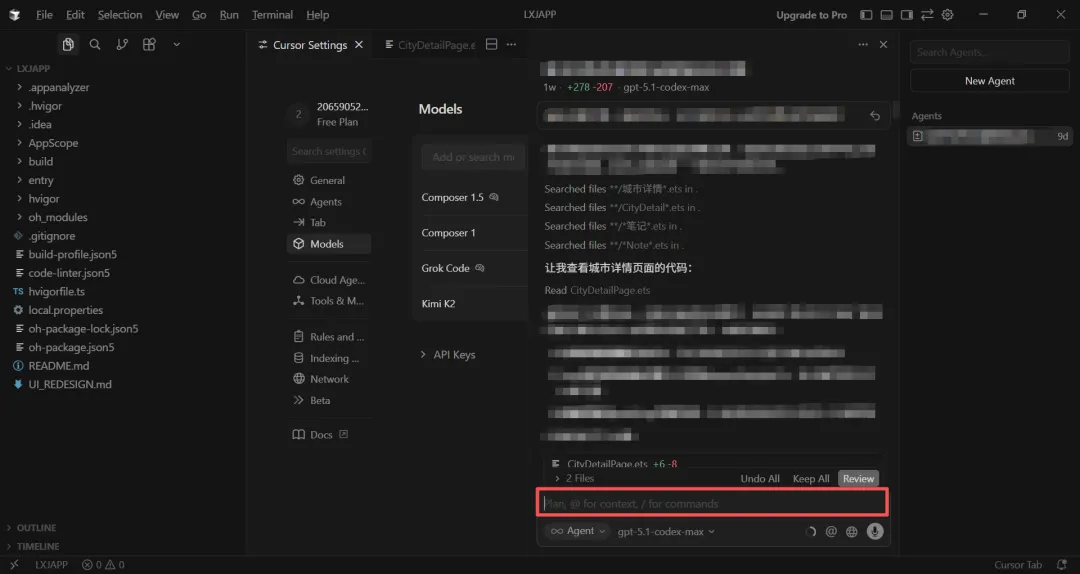Click the globe web search icon

coord(852,531)
